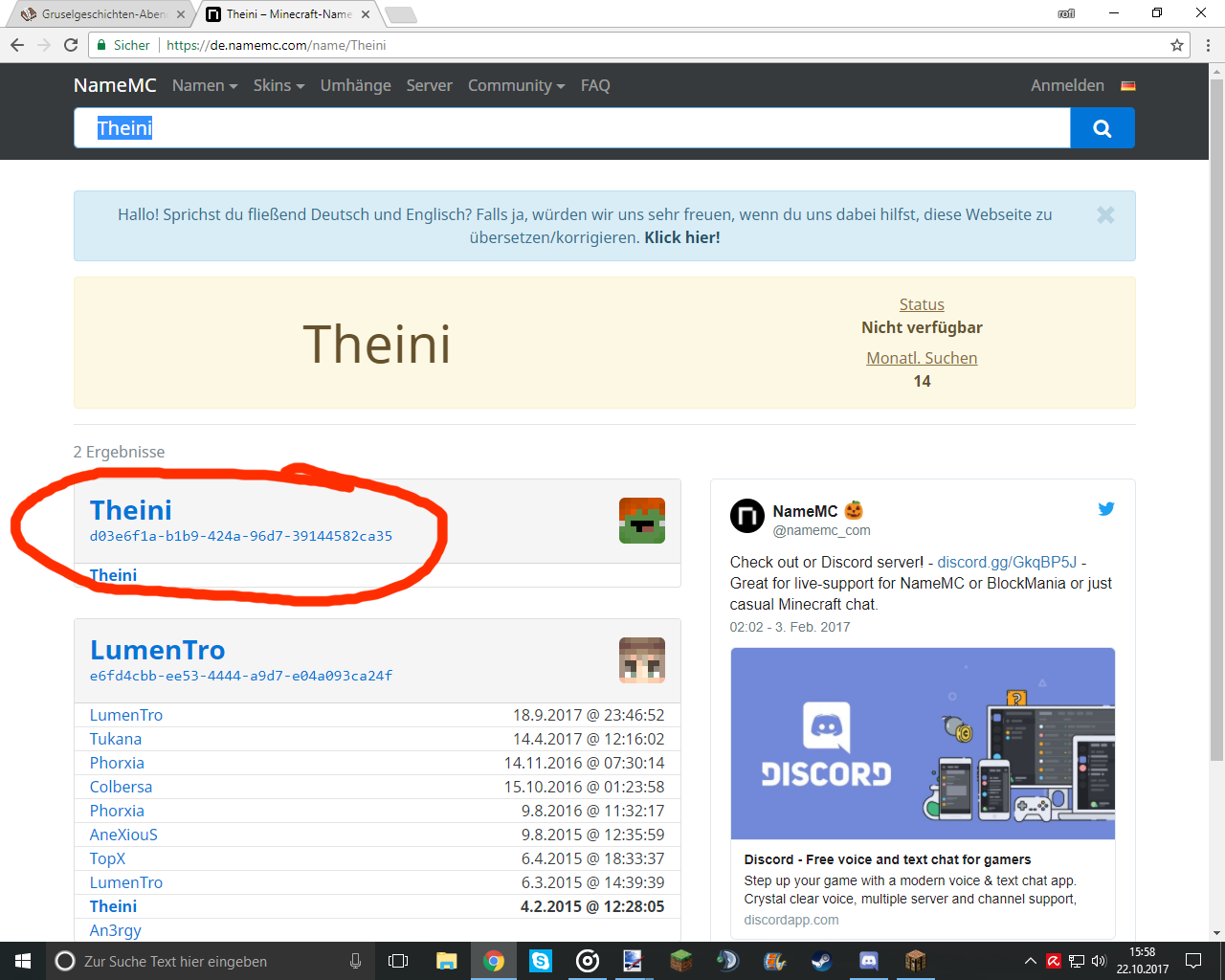Click the 2 Ergebnisse results count

(119, 452)
